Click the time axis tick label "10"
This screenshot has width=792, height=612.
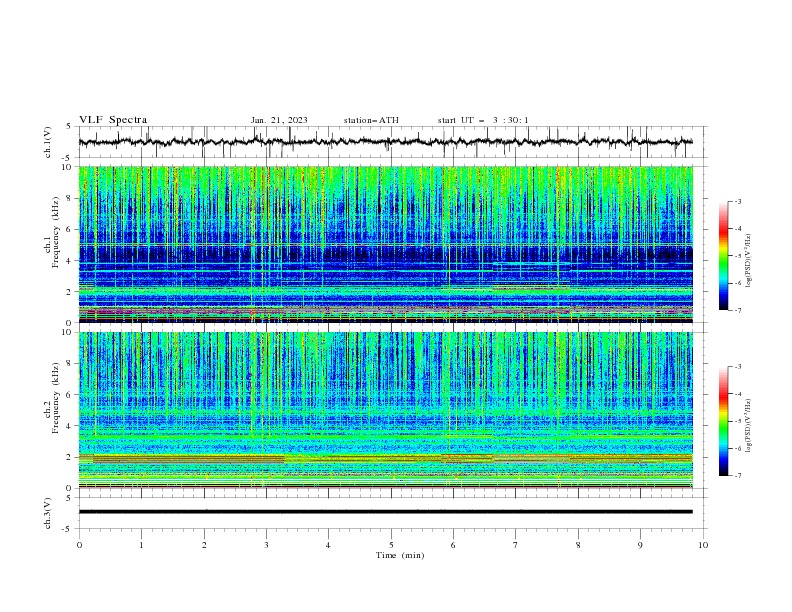tap(703, 545)
